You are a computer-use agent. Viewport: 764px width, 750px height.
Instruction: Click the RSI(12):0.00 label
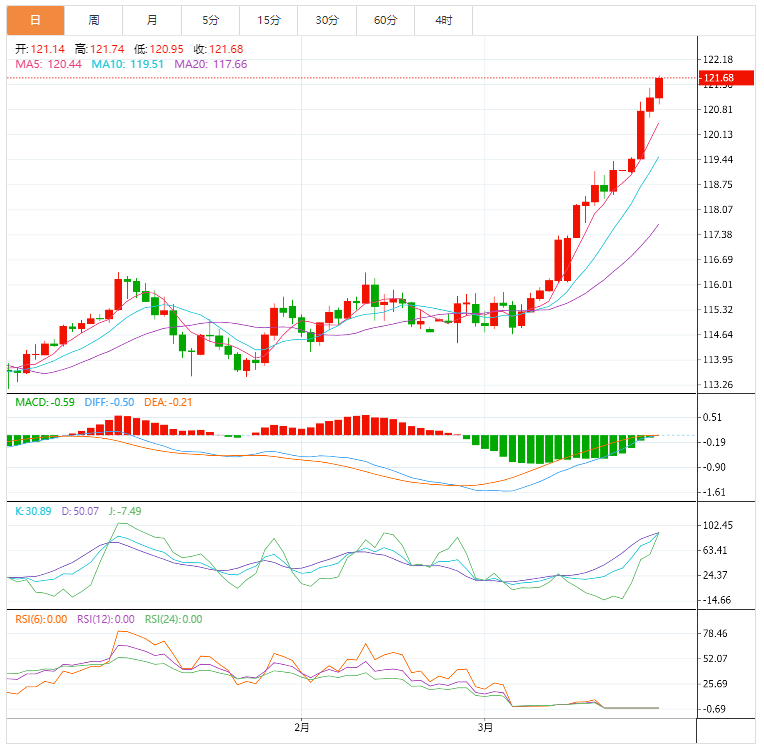click(x=106, y=619)
